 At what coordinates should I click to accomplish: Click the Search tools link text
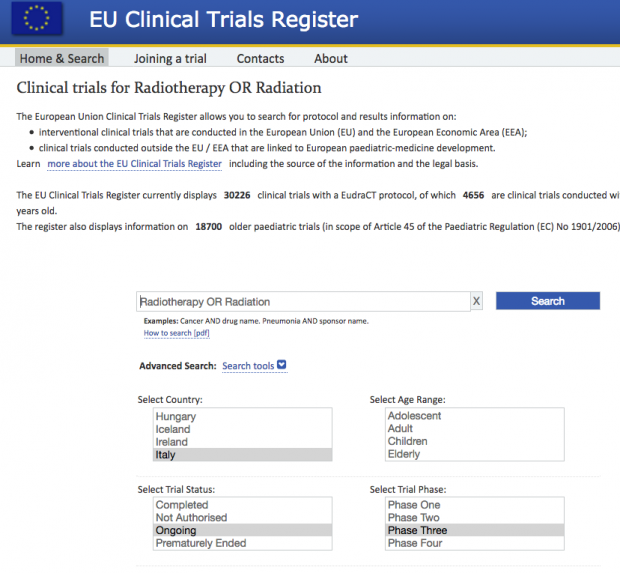248,366
